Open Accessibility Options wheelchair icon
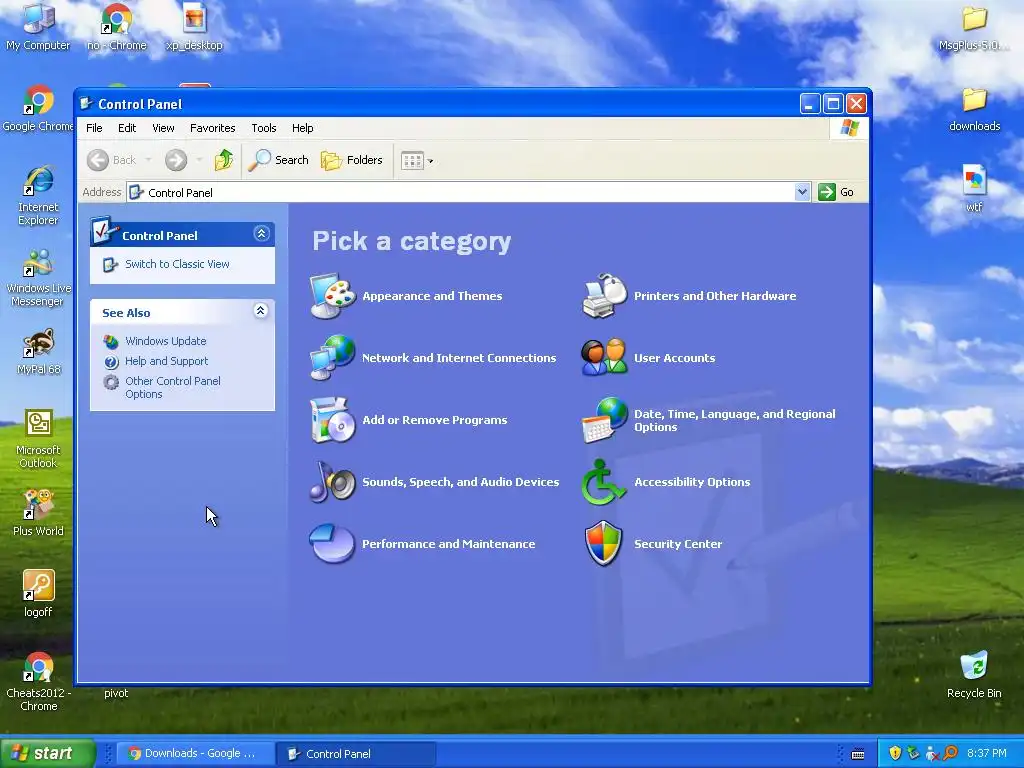1024x768 pixels. coord(604,482)
